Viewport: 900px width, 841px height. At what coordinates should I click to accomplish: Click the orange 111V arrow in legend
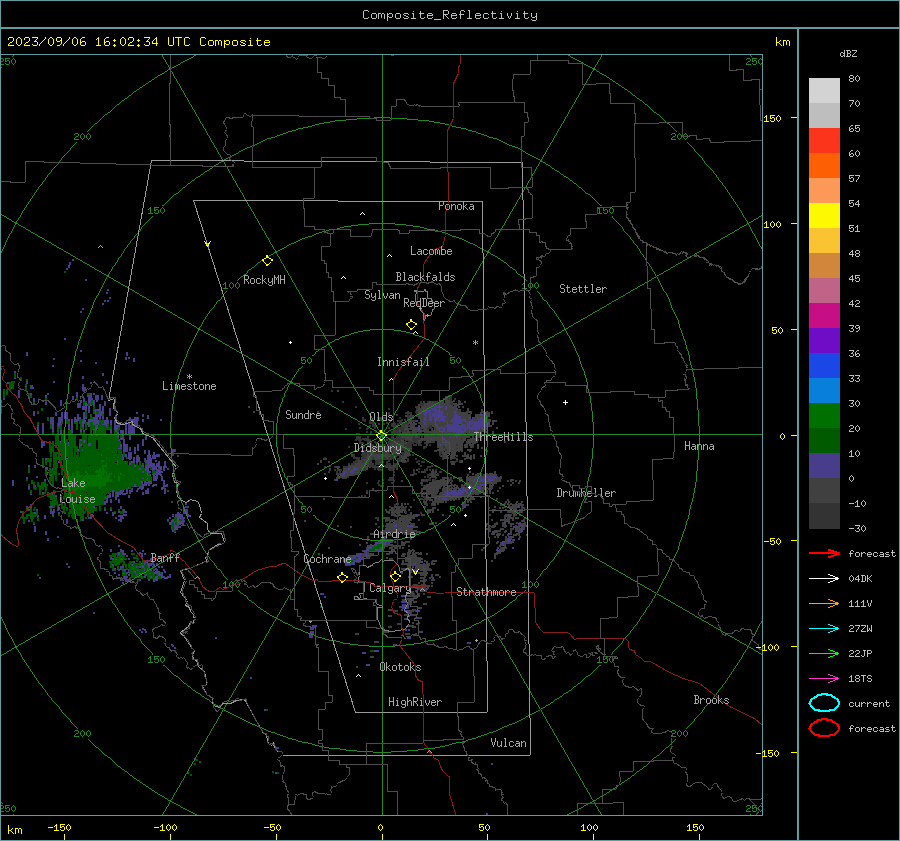(824, 603)
